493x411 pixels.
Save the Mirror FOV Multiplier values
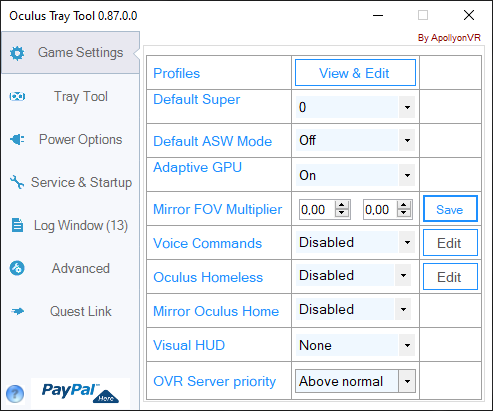(450, 209)
